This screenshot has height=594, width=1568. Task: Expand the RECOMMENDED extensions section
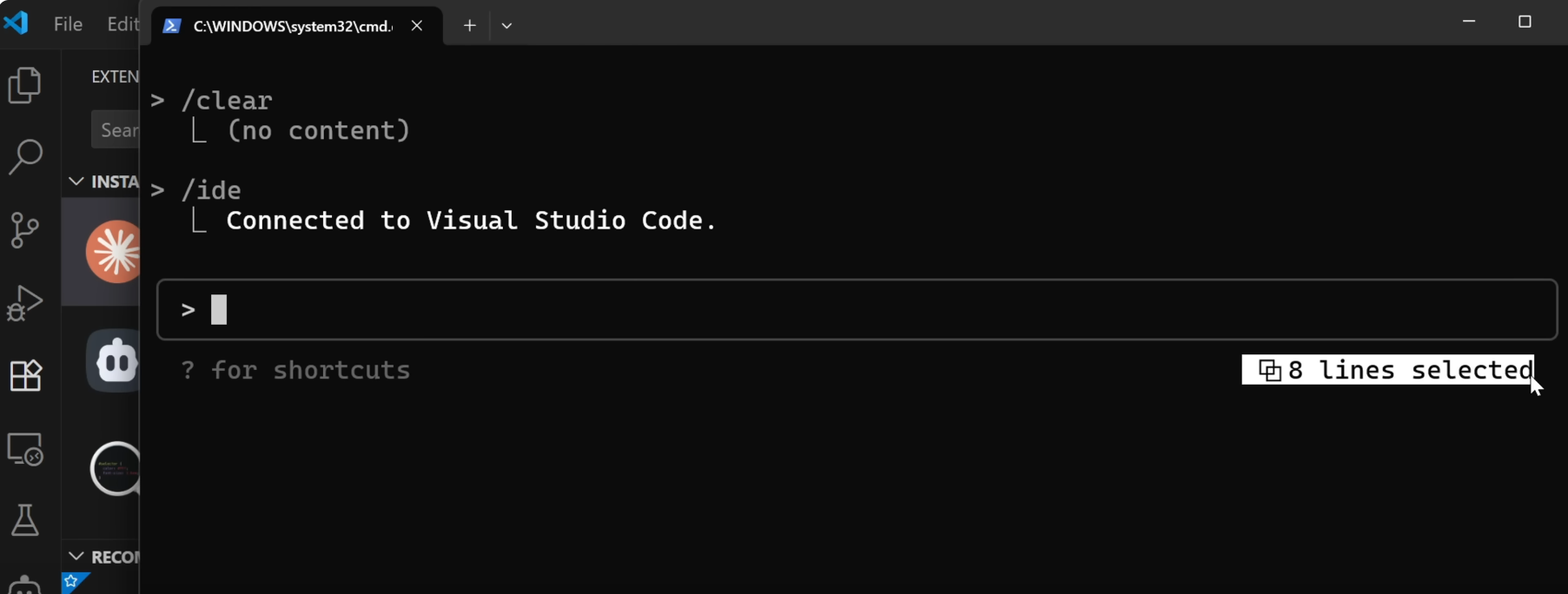click(x=76, y=557)
